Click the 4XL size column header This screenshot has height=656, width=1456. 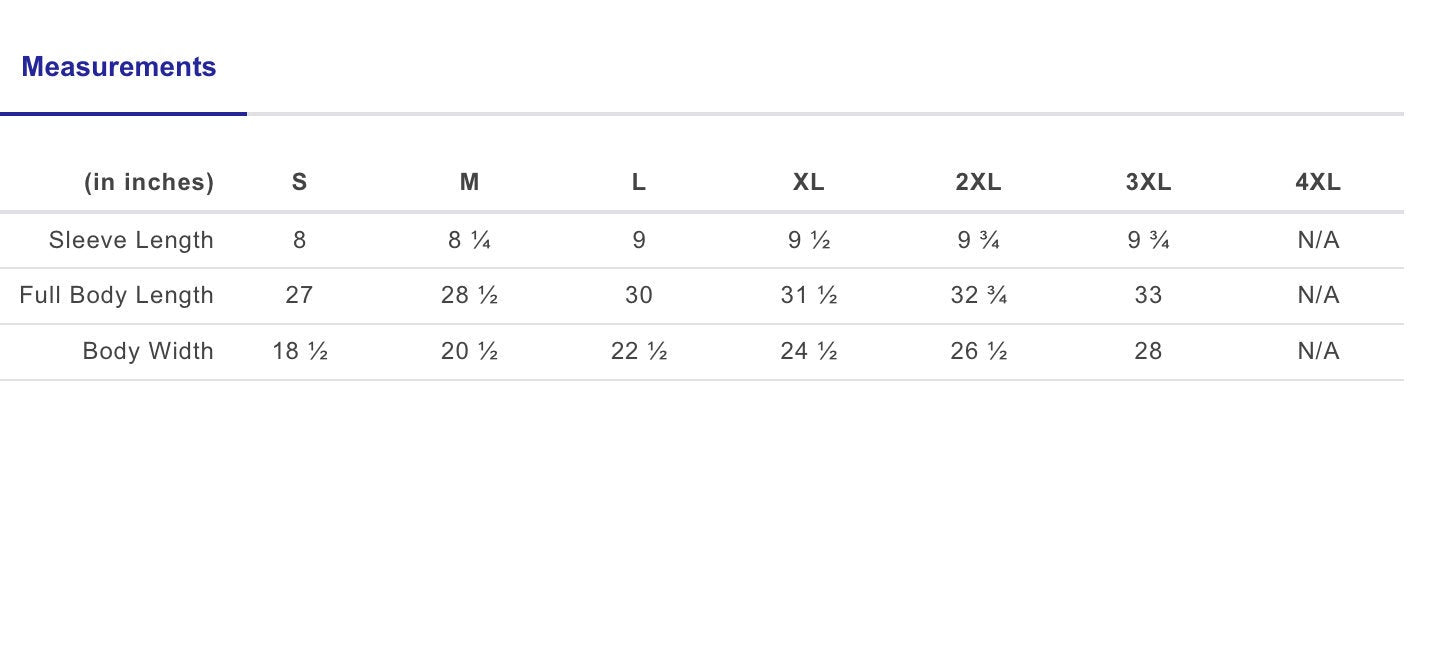click(x=1318, y=182)
